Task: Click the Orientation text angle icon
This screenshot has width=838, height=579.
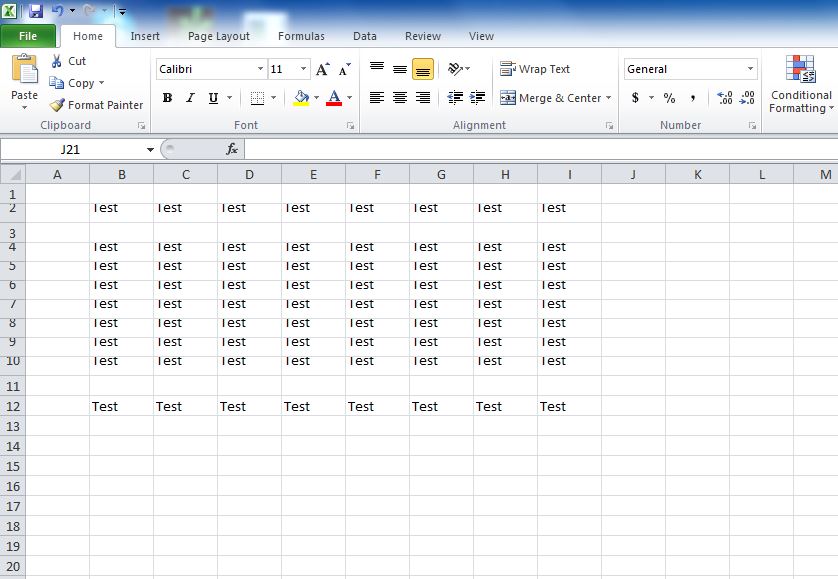Action: (x=455, y=68)
